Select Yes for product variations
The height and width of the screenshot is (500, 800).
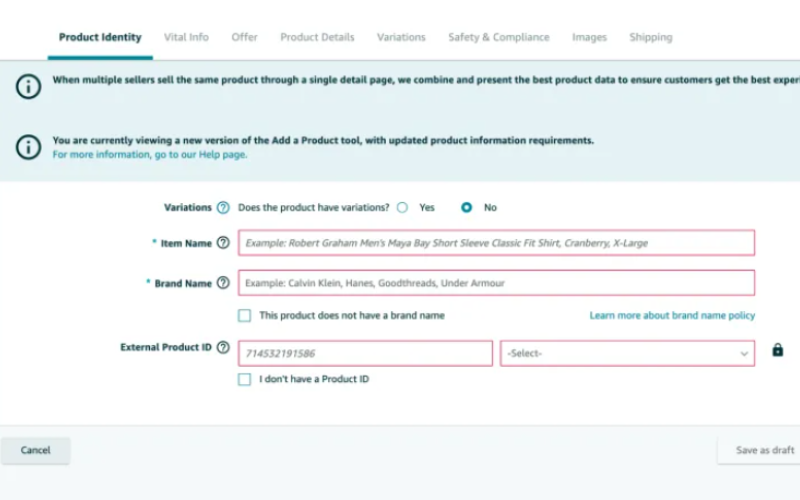(x=402, y=208)
